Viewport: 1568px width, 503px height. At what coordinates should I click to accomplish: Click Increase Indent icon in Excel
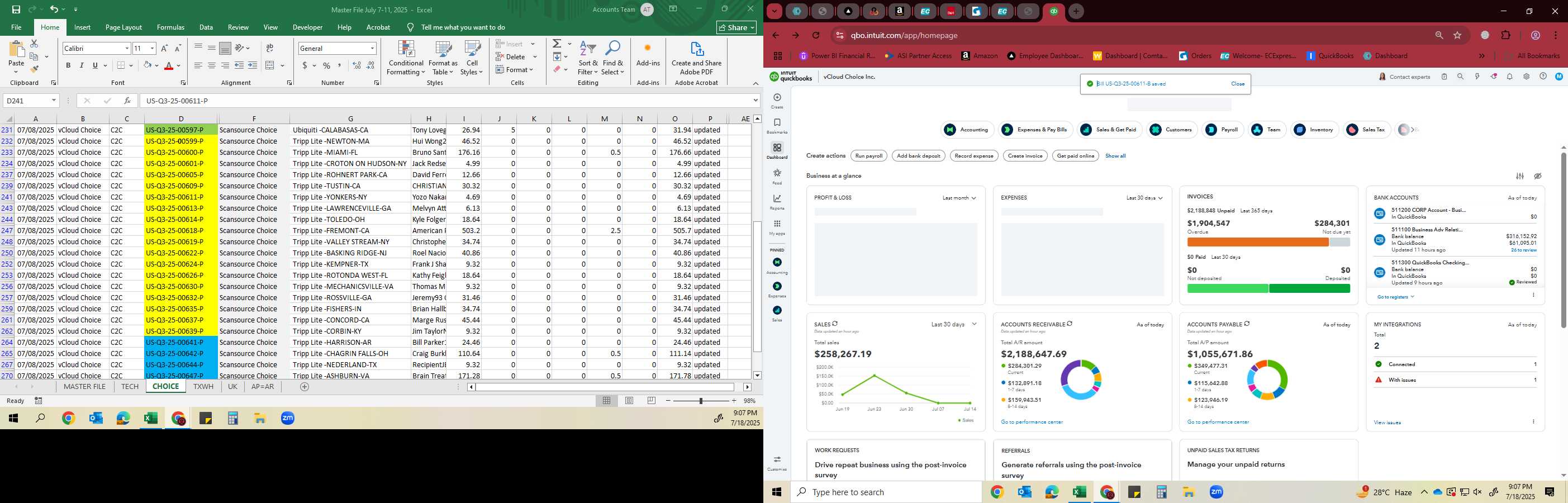(253, 65)
